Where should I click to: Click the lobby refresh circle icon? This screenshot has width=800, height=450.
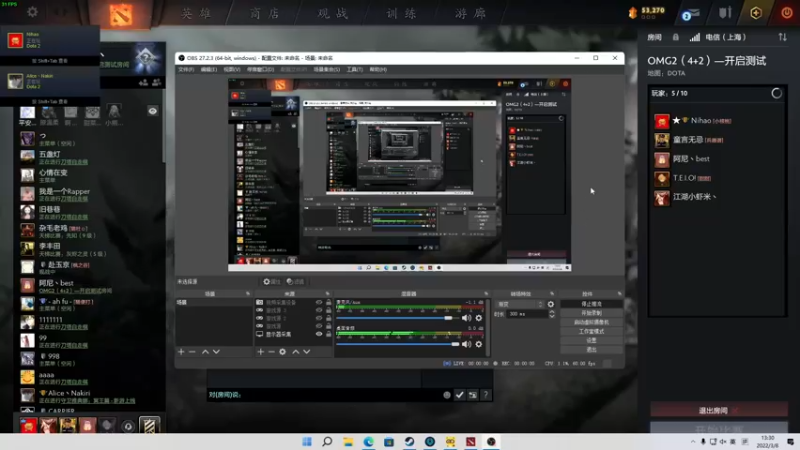pyautogui.click(x=776, y=93)
